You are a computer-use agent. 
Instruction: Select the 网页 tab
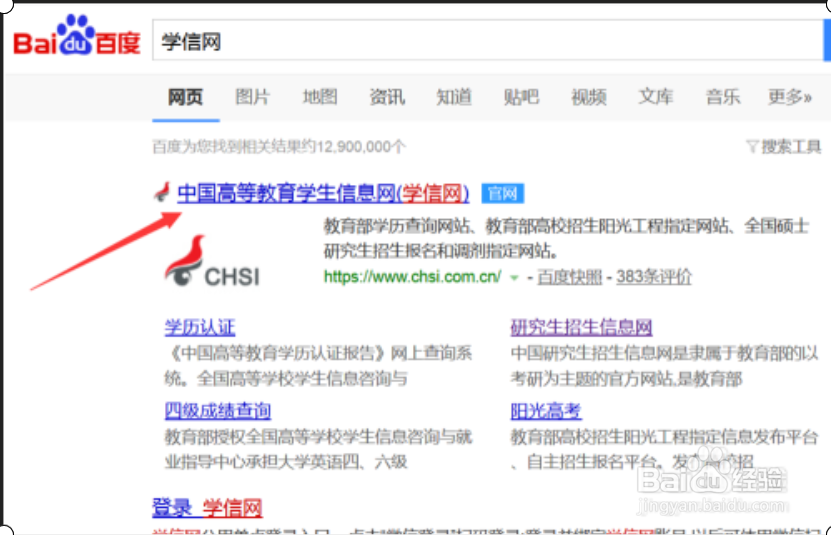pyautogui.click(x=185, y=97)
